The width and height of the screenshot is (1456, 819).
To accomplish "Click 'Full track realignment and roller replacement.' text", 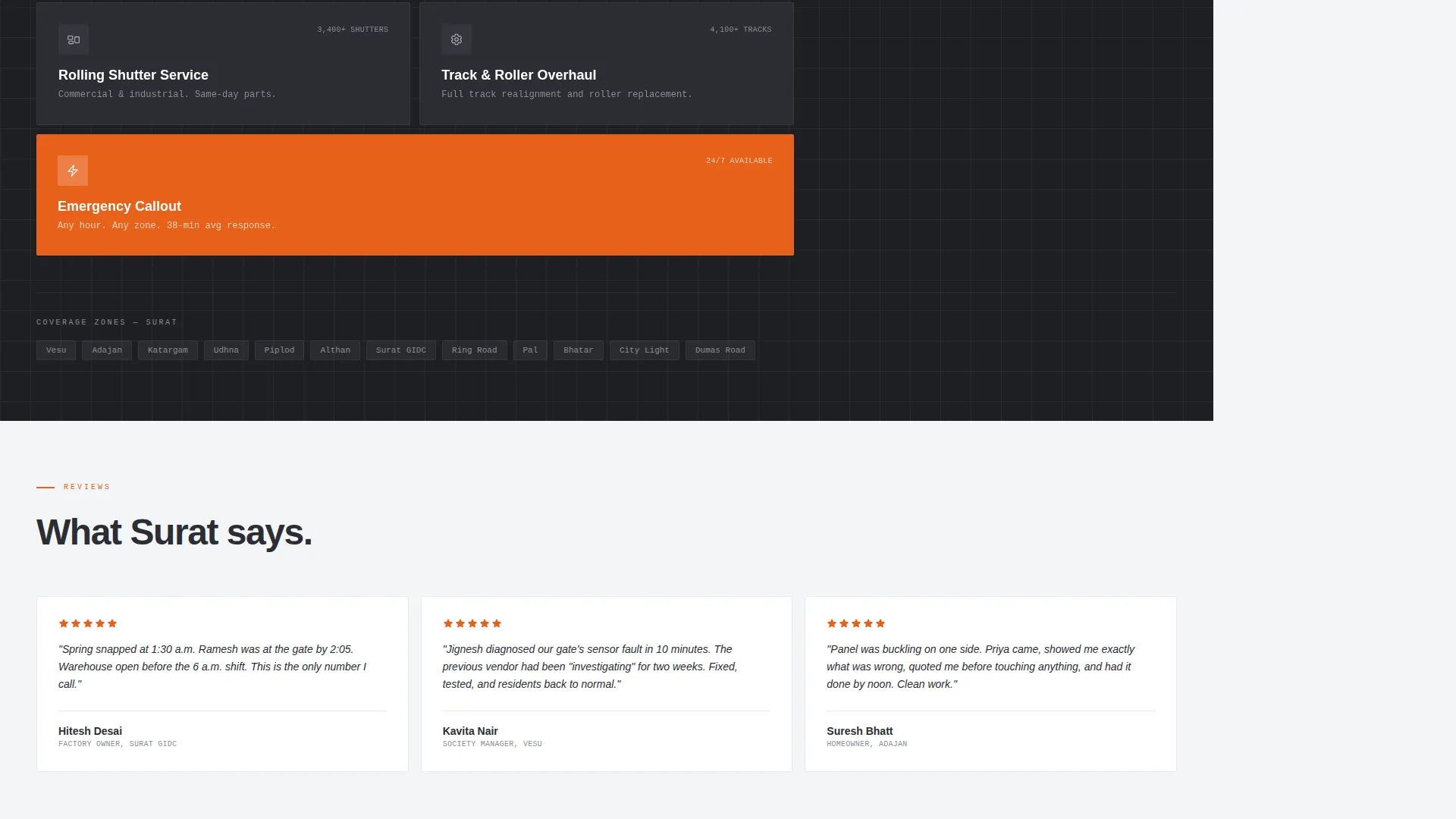I will pyautogui.click(x=566, y=95).
